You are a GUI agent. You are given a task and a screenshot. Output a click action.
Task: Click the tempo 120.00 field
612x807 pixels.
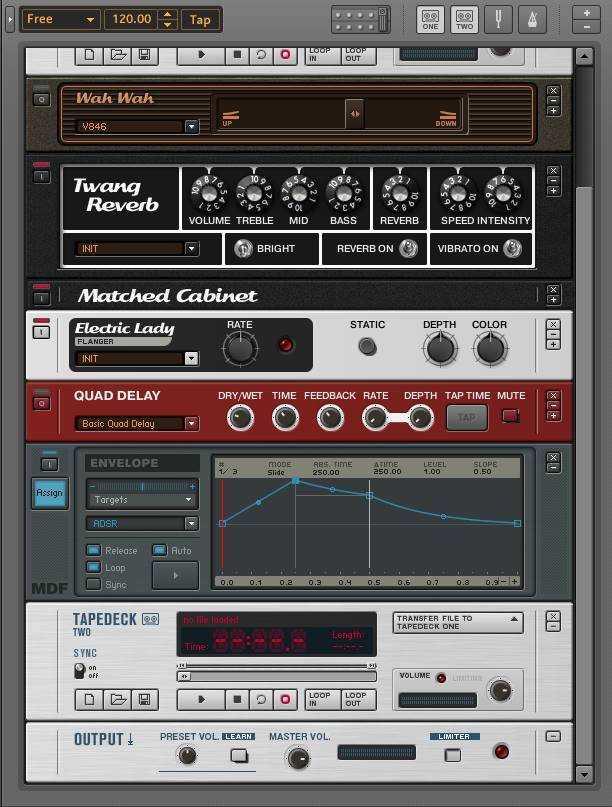pos(132,20)
